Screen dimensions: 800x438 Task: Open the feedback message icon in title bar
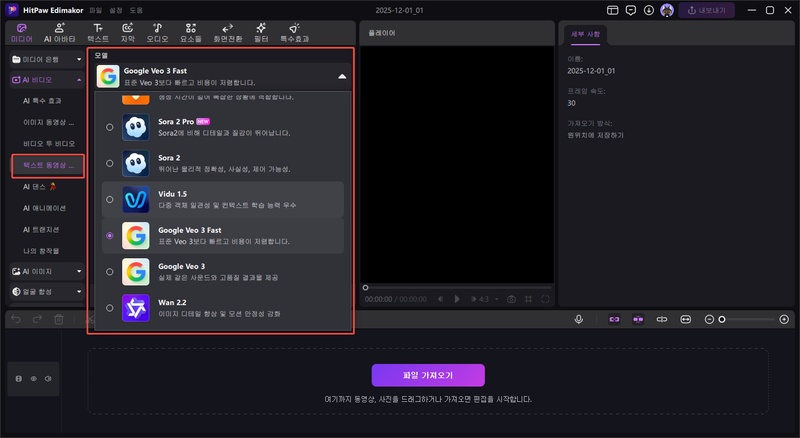[631, 10]
